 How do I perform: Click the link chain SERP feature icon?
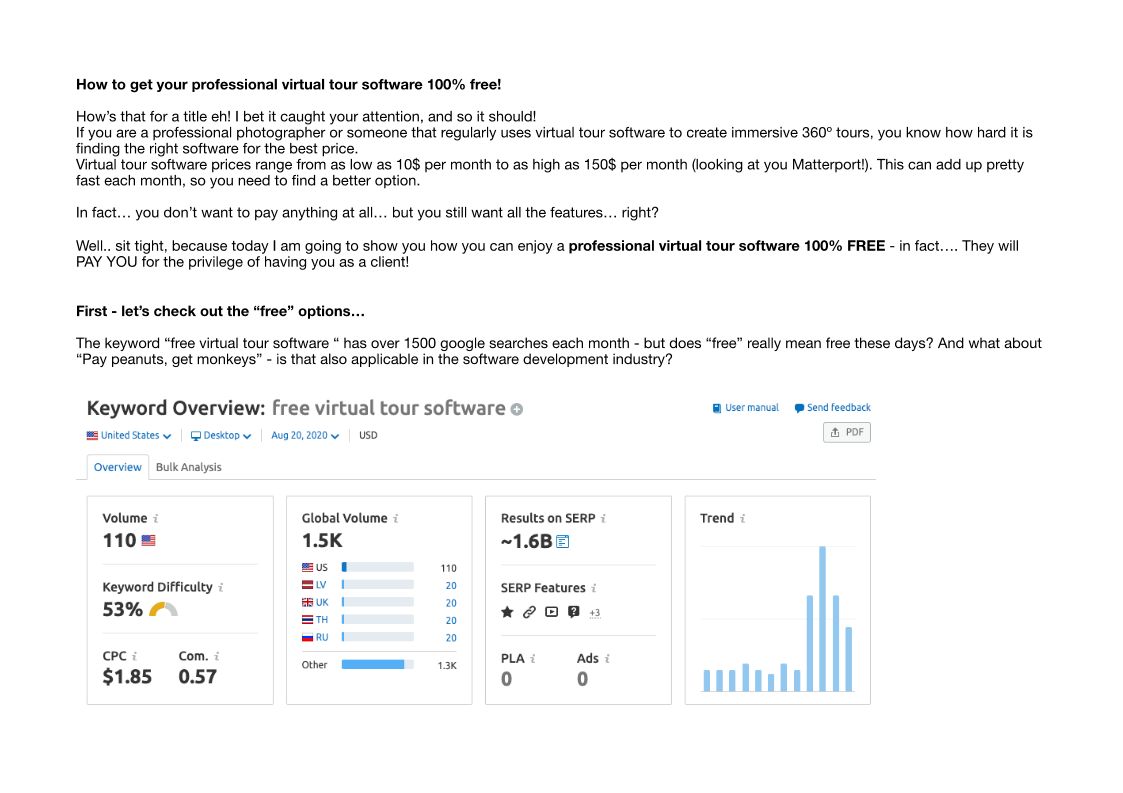pos(529,612)
